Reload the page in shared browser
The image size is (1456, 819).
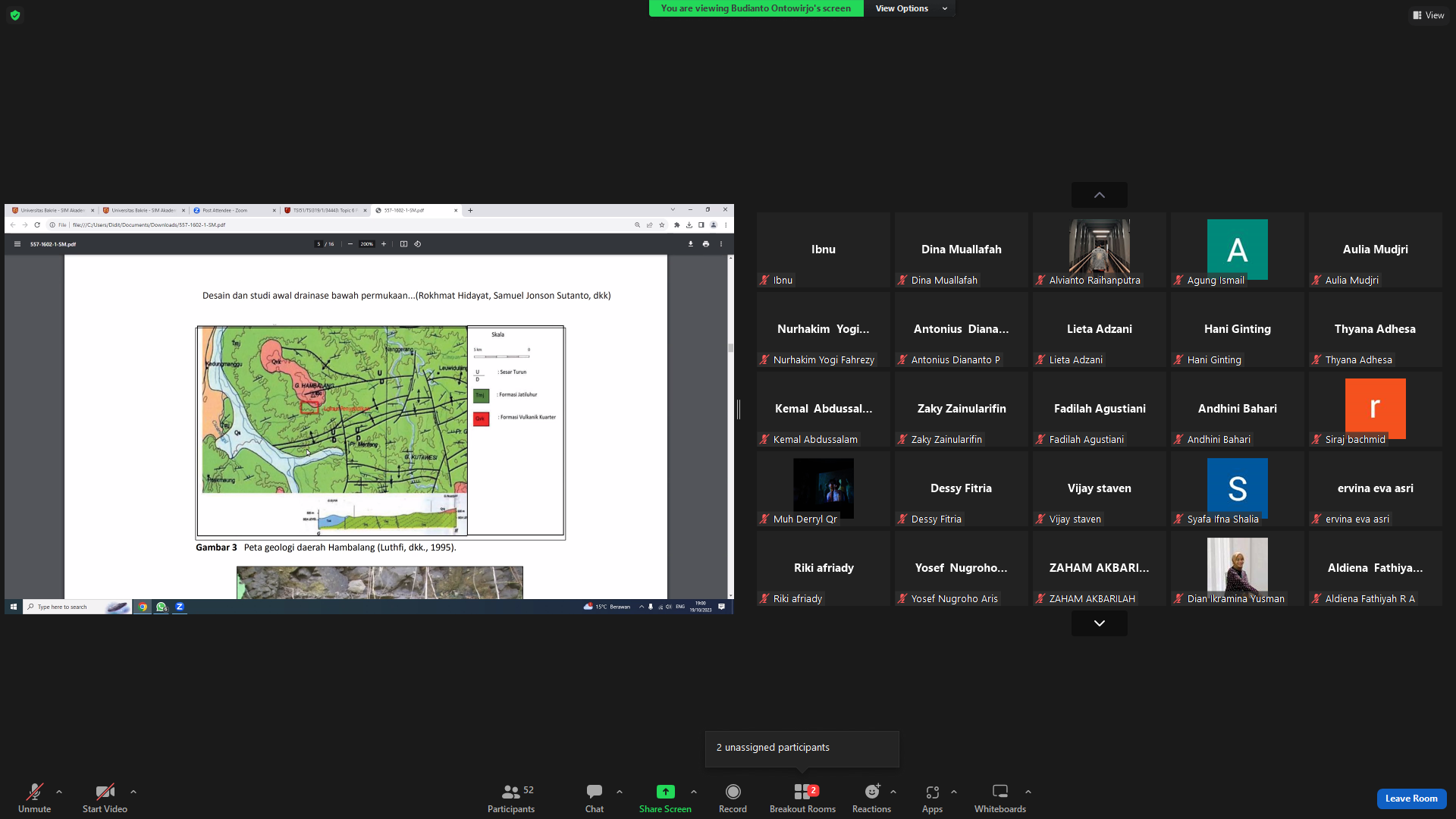[x=36, y=224]
